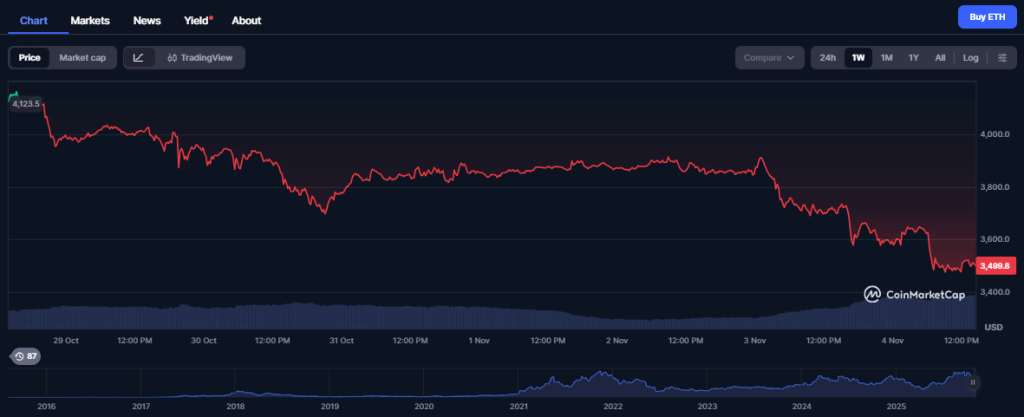The image size is (1024, 417).
Task: Expand the Compare dropdown
Action: tap(770, 58)
